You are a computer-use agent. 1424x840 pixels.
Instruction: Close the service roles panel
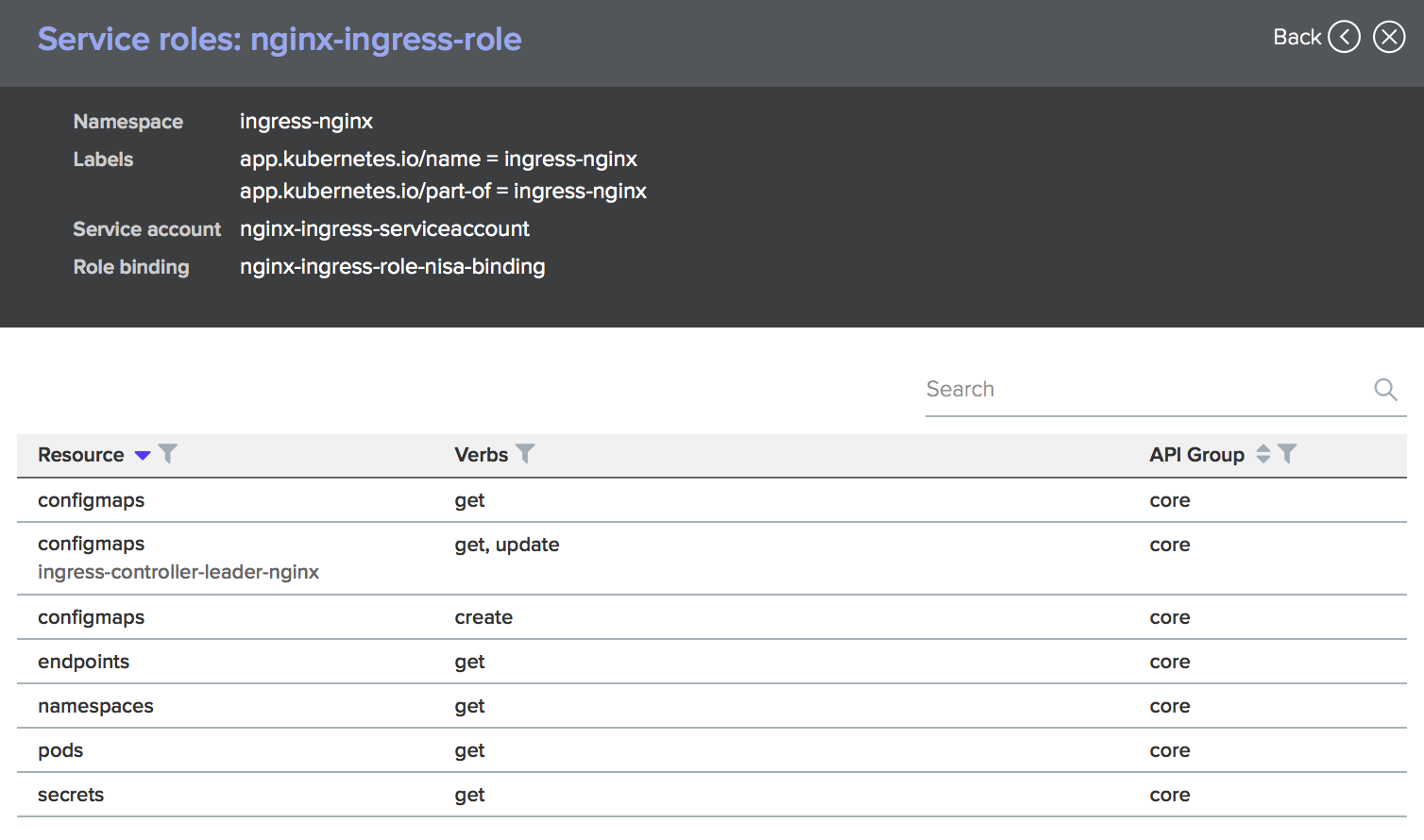1389,37
